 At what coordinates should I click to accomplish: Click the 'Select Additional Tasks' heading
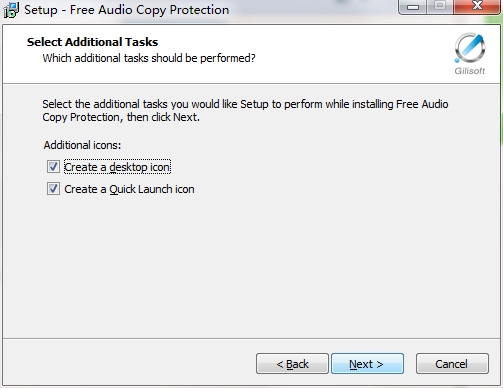[92, 42]
